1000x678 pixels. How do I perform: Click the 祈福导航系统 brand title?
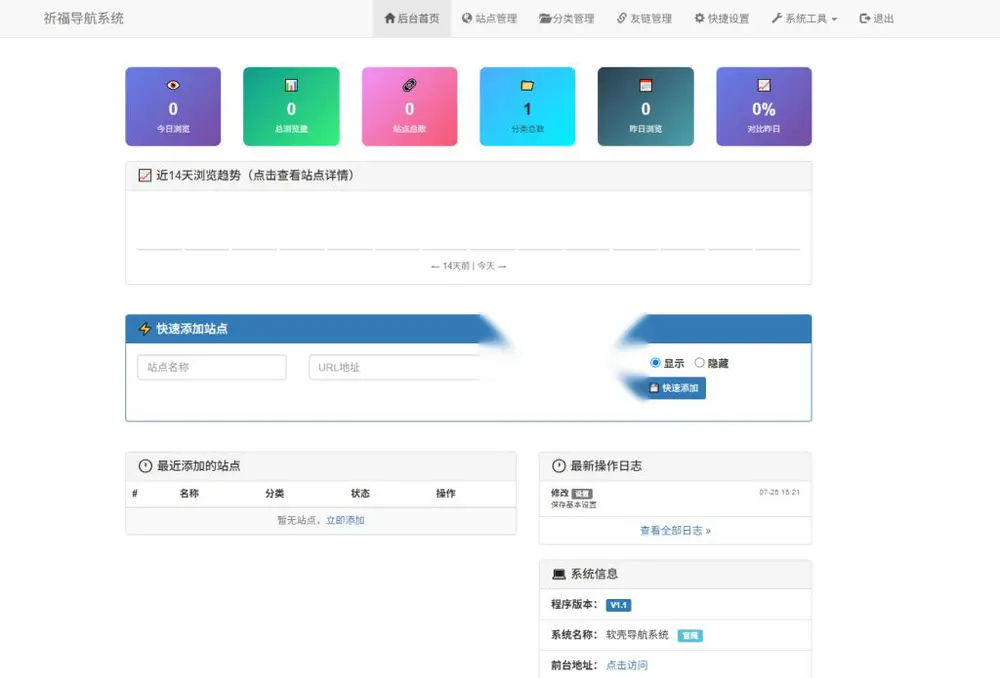pyautogui.click(x=84, y=18)
